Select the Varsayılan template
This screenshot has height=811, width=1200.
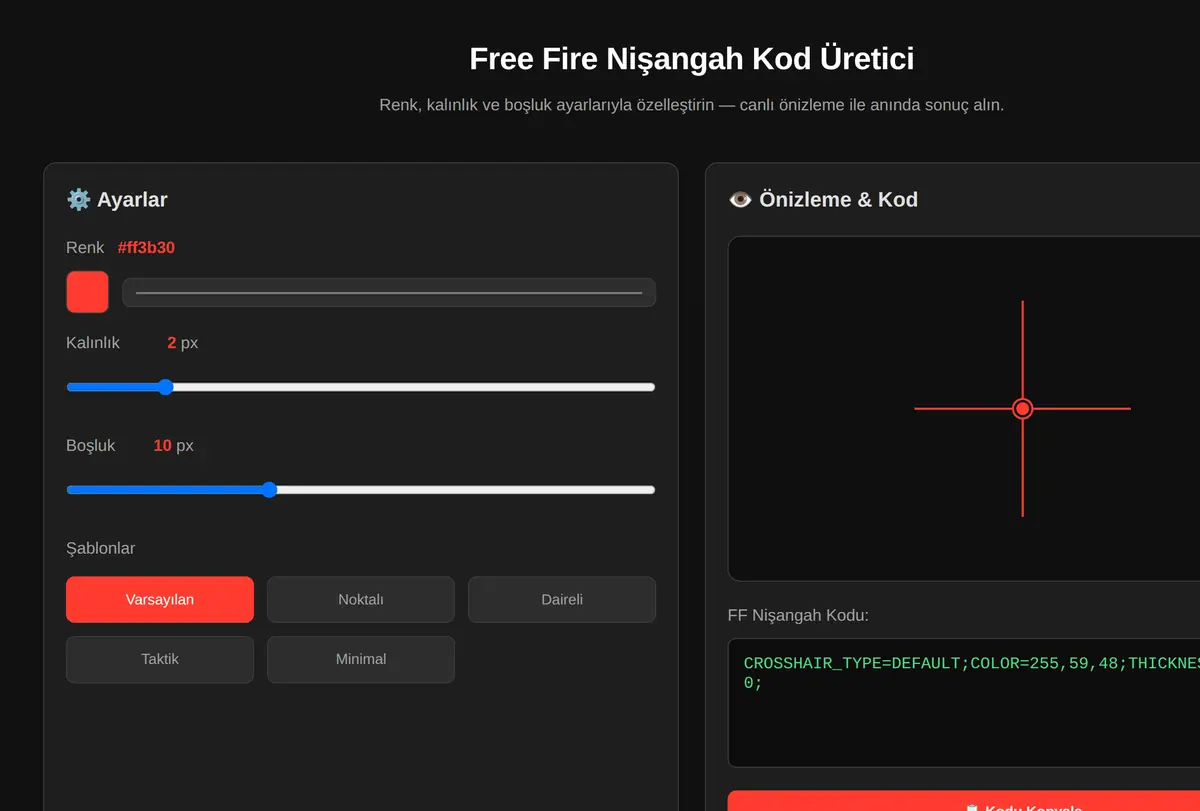[160, 600]
